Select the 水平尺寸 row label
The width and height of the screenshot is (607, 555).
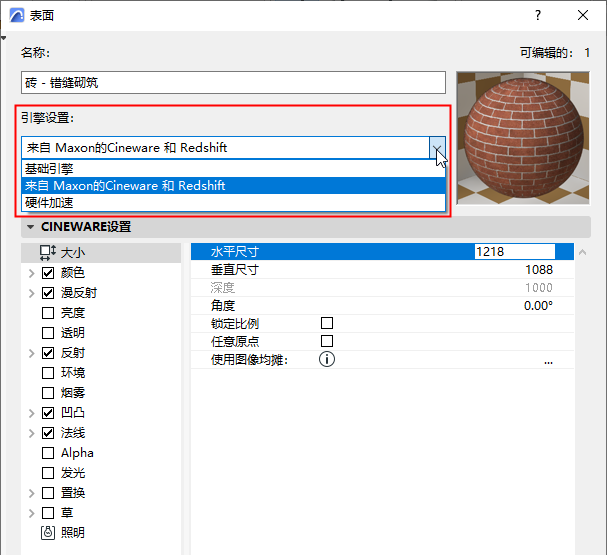[235, 252]
